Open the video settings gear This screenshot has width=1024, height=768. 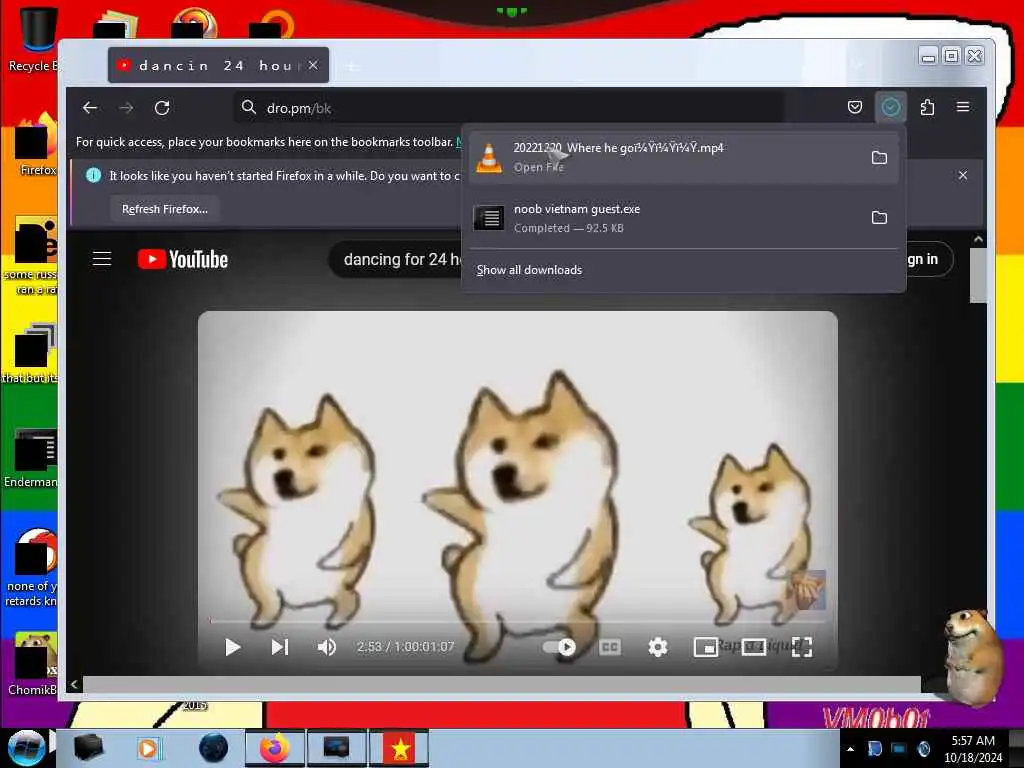[658, 647]
